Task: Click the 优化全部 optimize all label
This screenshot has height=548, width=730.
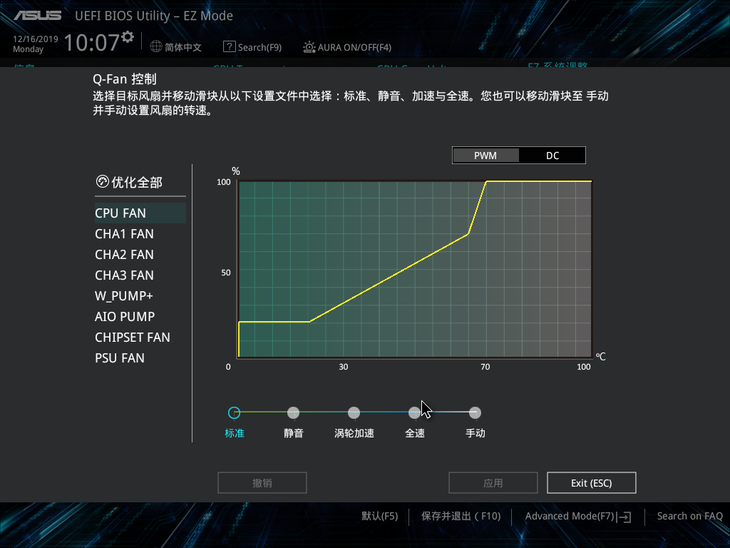Action: coord(137,182)
